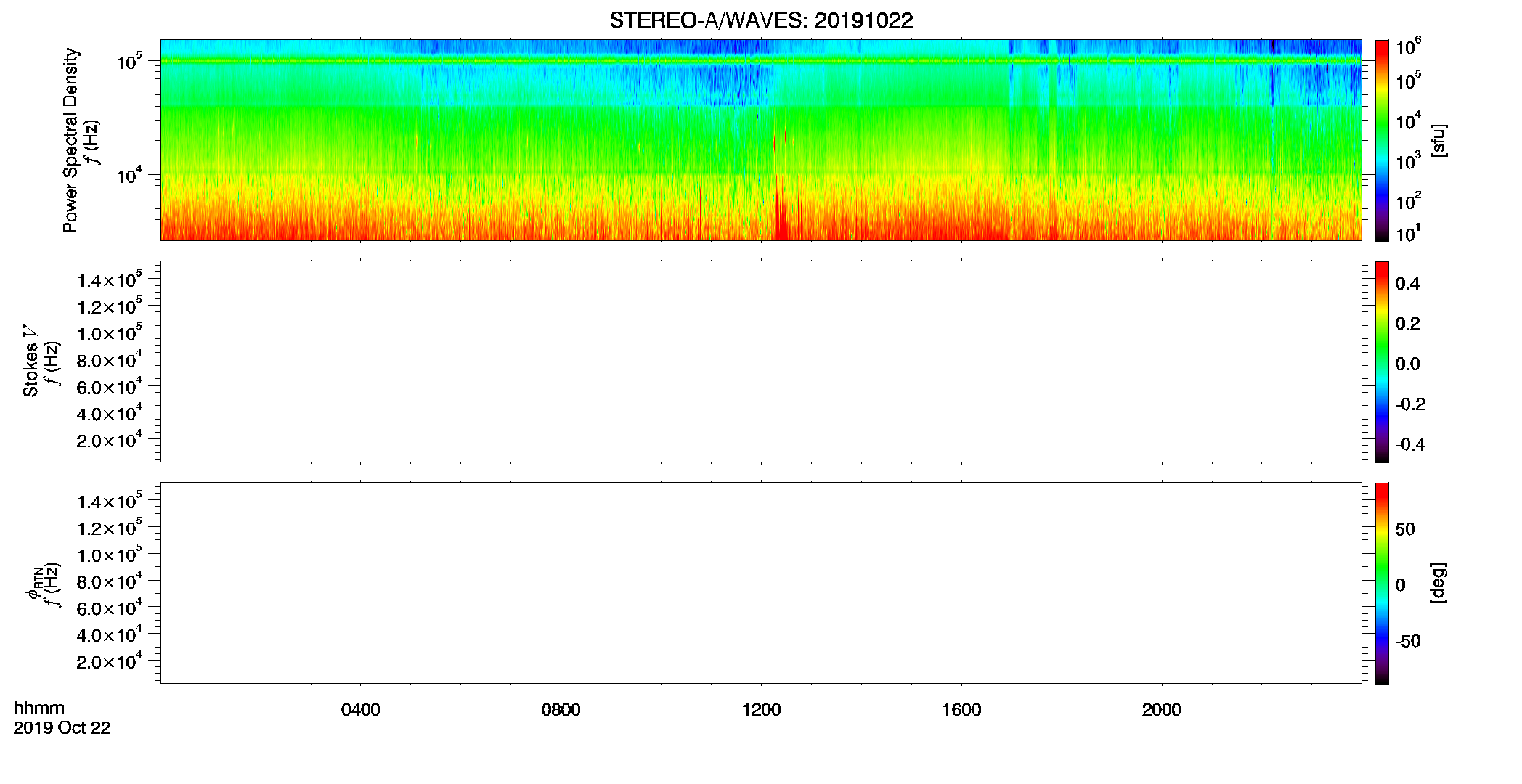Click the 0800 time tick label
The width and height of the screenshot is (1522, 784).
click(561, 710)
